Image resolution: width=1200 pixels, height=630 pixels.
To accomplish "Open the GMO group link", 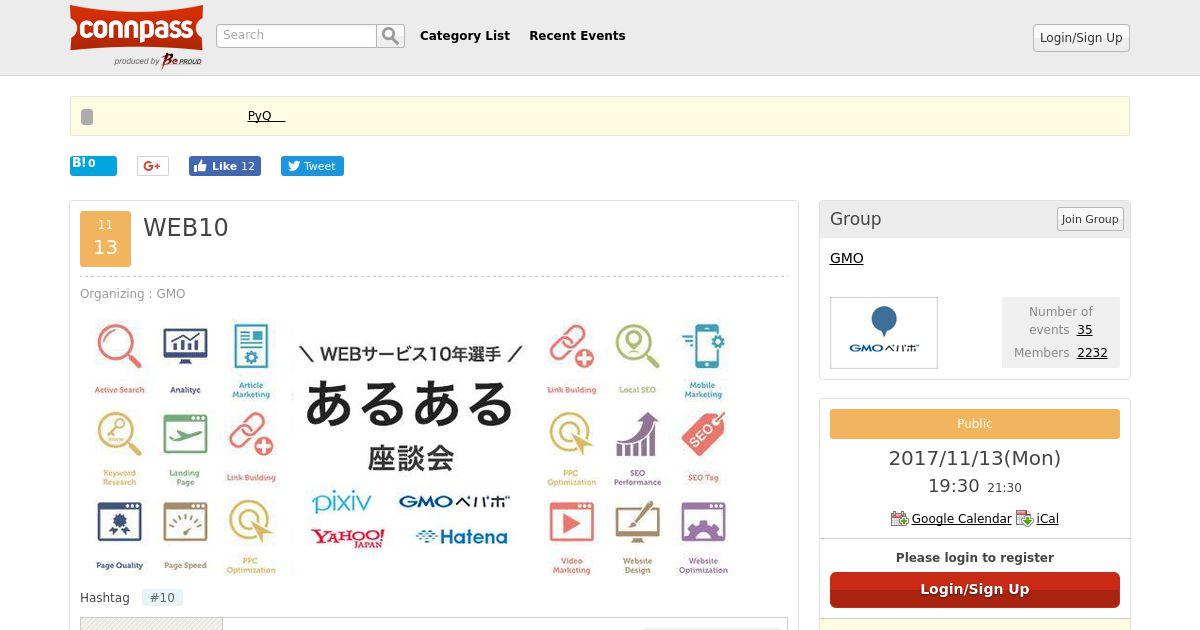I will pyautogui.click(x=847, y=258).
